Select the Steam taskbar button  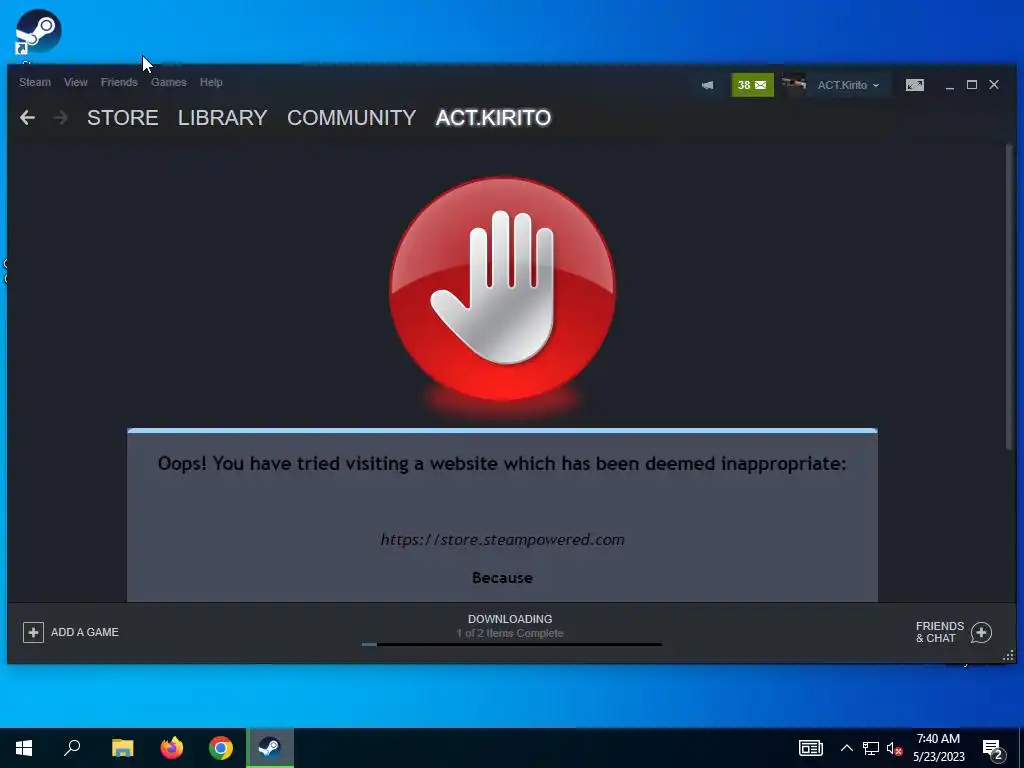tap(270, 748)
